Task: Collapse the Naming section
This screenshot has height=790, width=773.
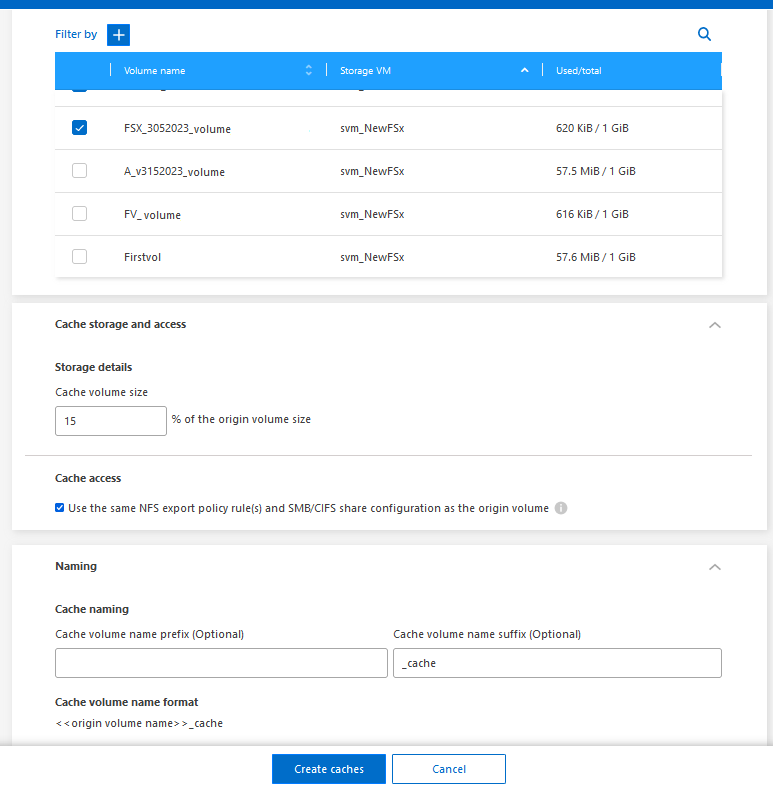Action: (x=714, y=567)
